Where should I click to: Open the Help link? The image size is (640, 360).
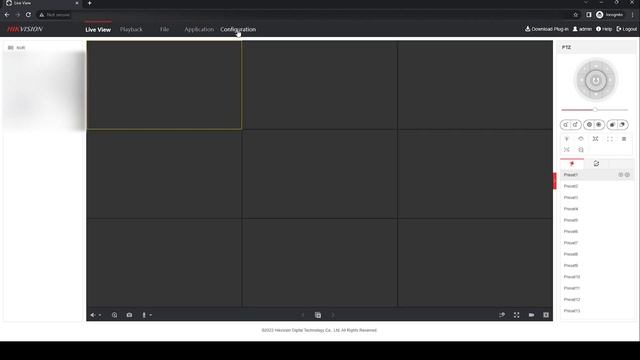pos(604,29)
